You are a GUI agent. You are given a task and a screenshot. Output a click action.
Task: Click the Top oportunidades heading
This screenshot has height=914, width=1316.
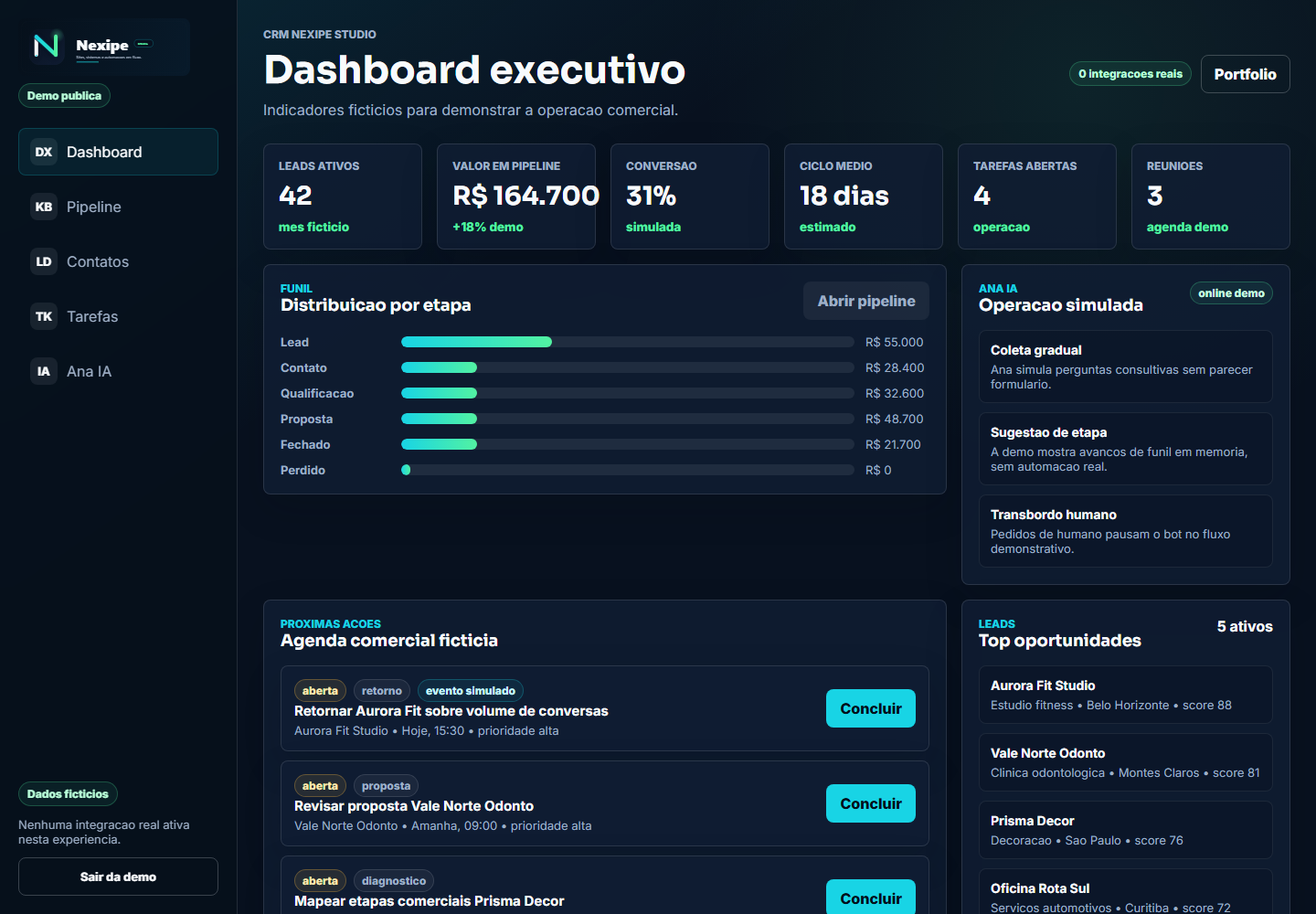coord(1060,641)
